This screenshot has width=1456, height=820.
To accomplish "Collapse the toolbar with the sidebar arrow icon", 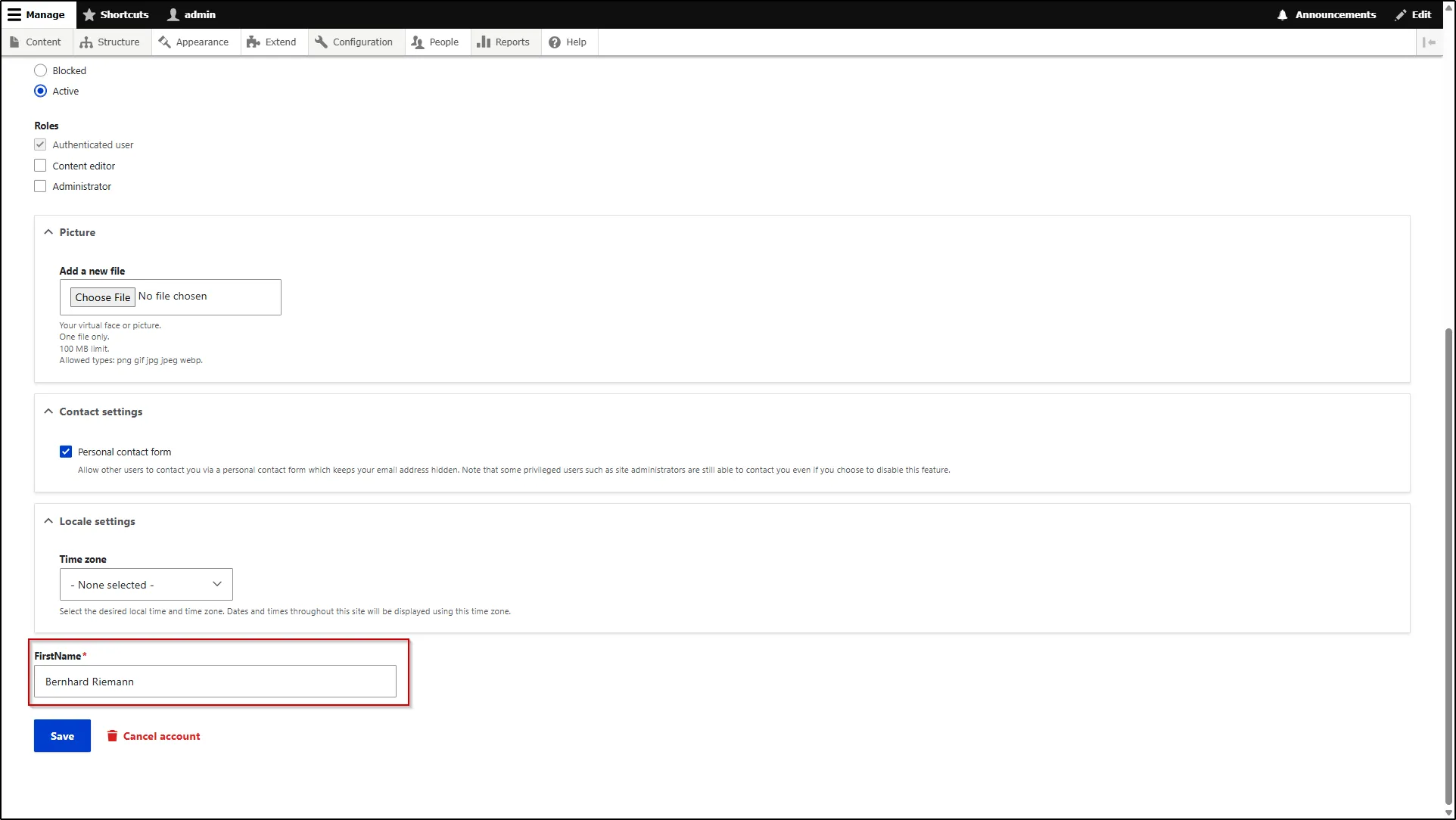I will click(1431, 42).
